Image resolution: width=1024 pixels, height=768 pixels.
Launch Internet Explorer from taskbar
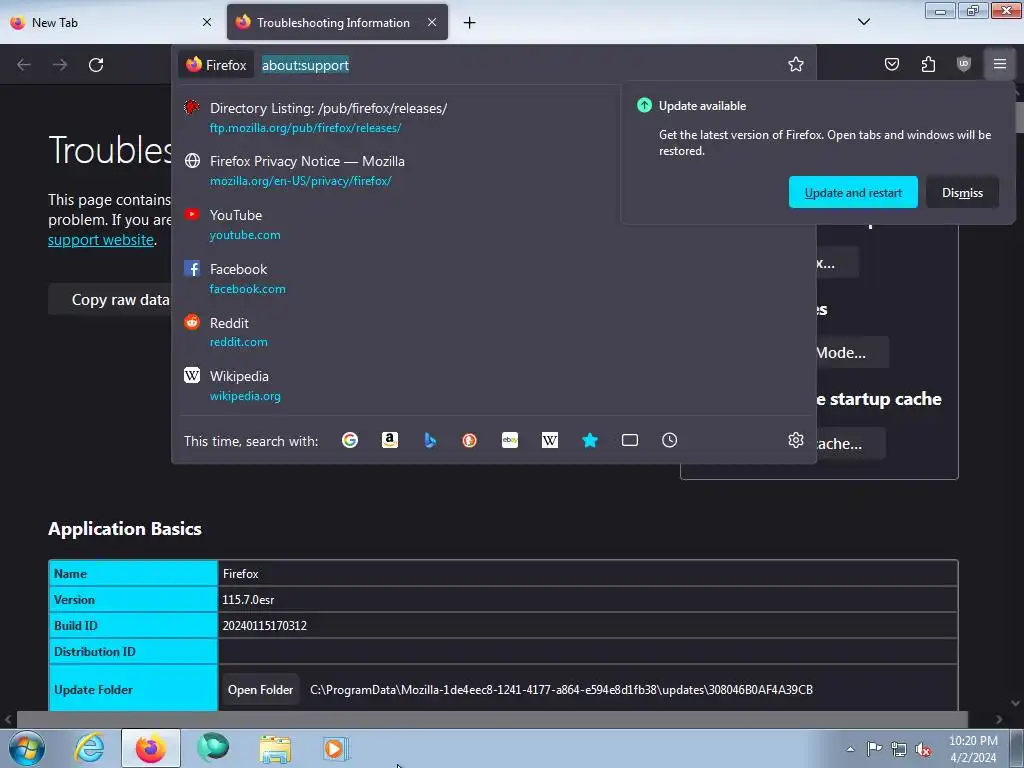tap(89, 748)
